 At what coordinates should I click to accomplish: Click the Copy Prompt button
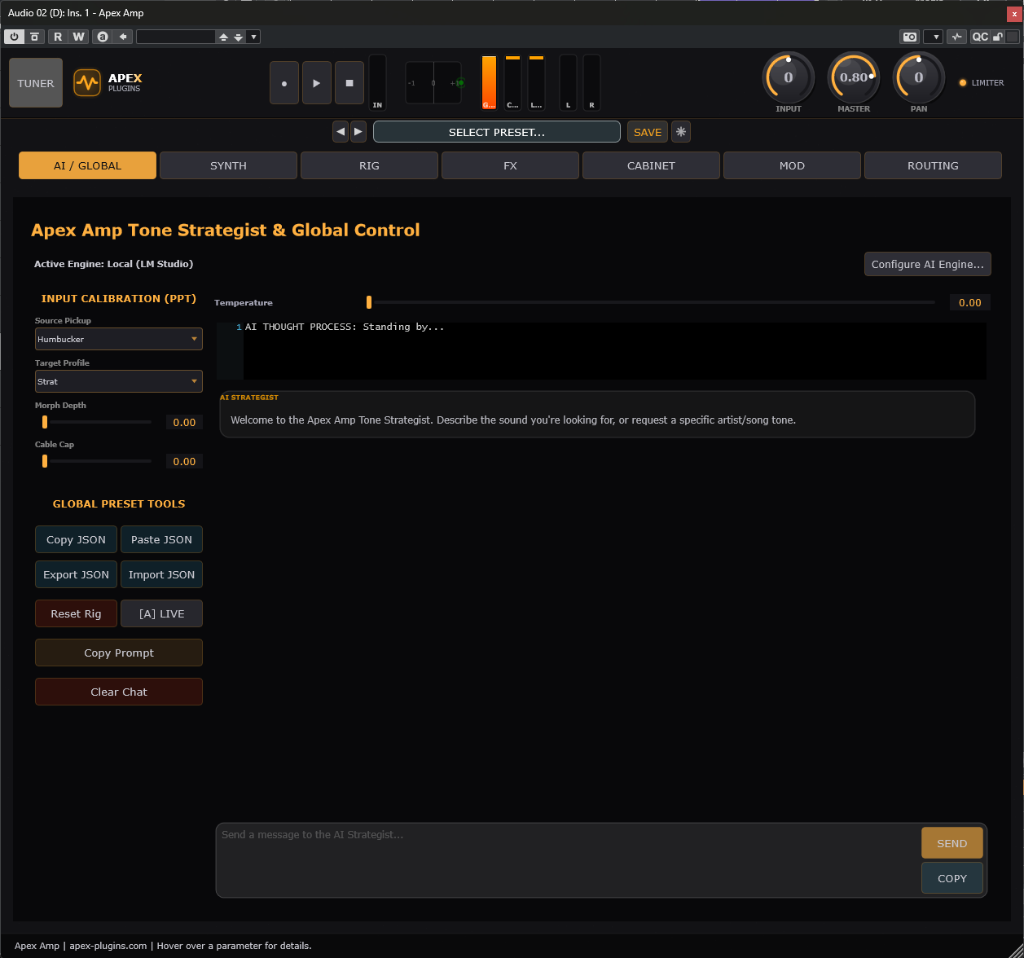pyautogui.click(x=119, y=652)
